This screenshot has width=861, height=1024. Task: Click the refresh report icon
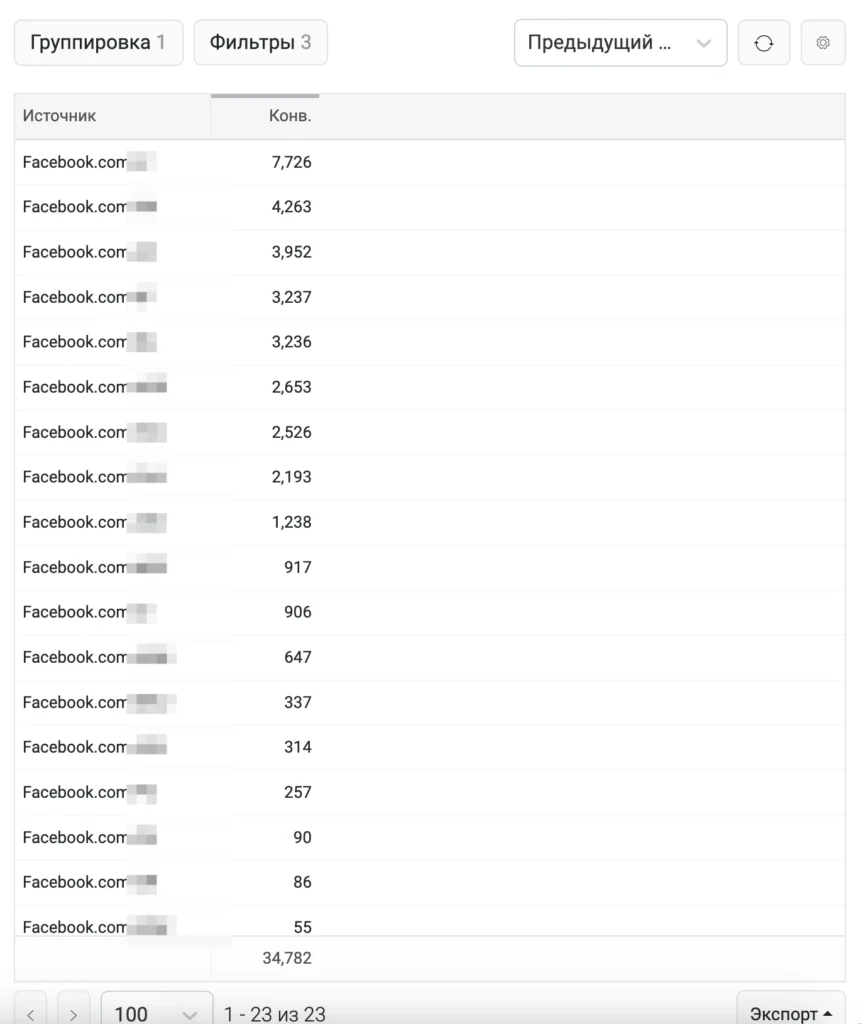764,43
